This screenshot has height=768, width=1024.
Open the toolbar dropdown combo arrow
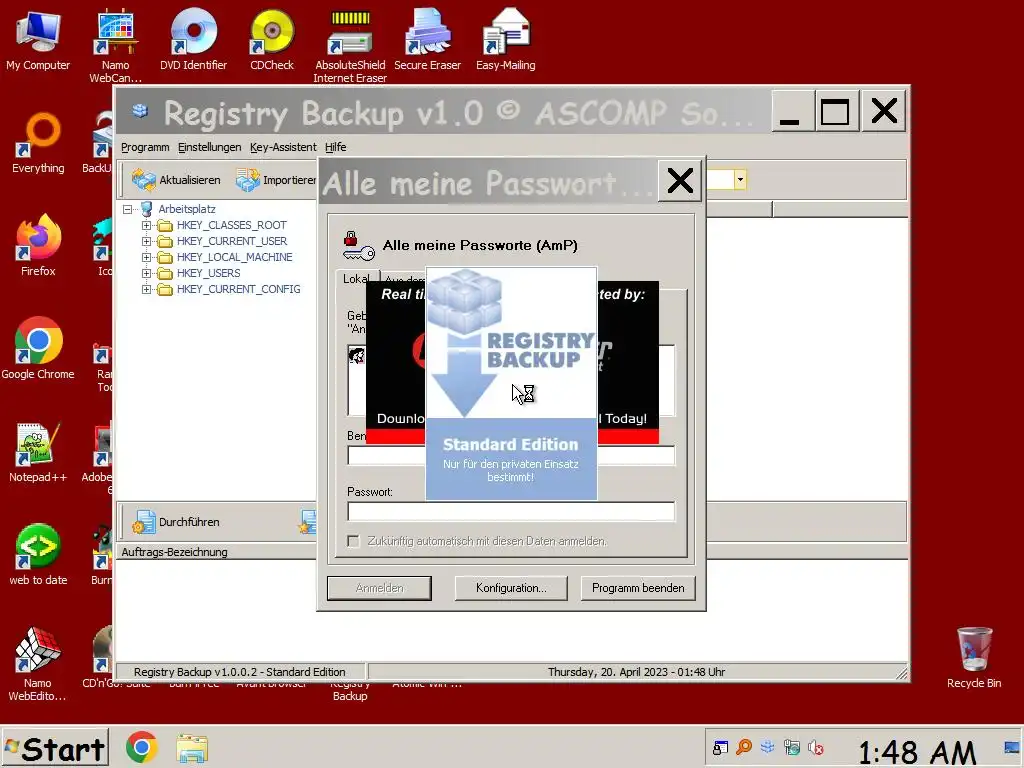pos(740,180)
